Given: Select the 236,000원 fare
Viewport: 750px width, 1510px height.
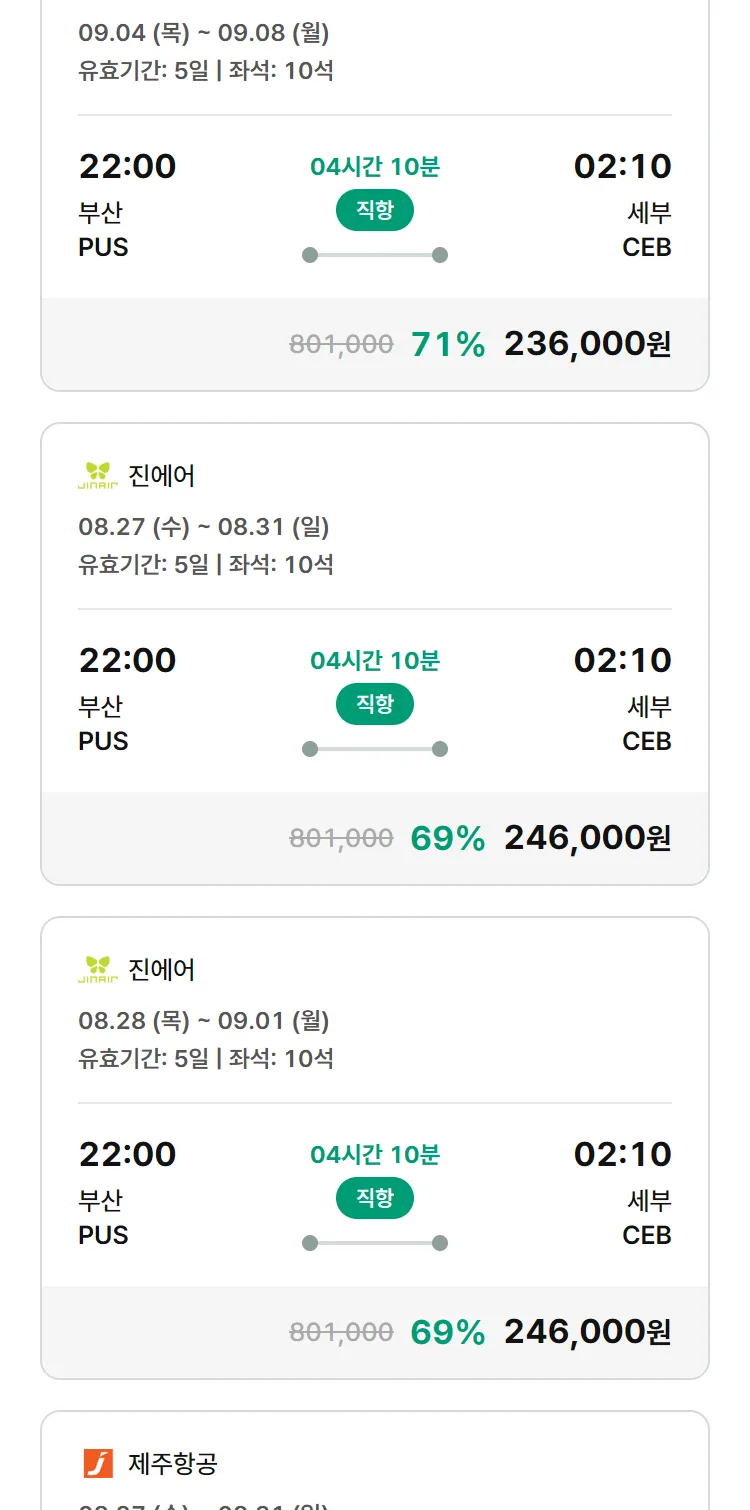Looking at the screenshot, I should coord(587,344).
